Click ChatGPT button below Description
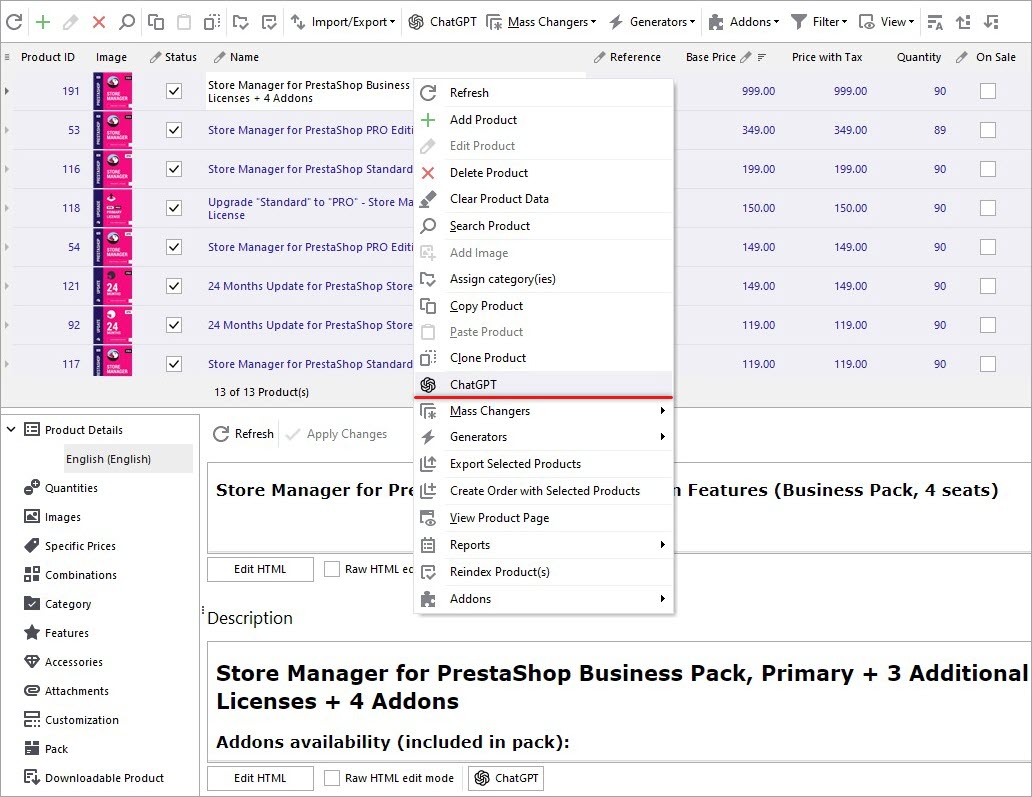 (x=505, y=778)
